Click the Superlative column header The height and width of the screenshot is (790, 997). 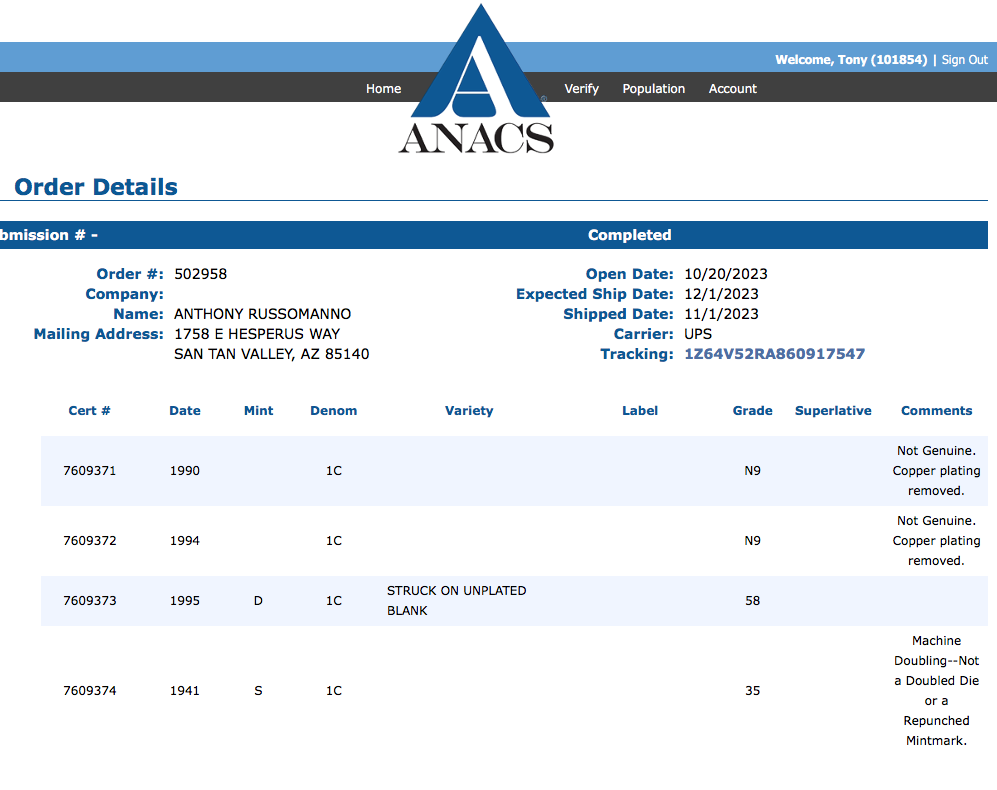click(833, 411)
